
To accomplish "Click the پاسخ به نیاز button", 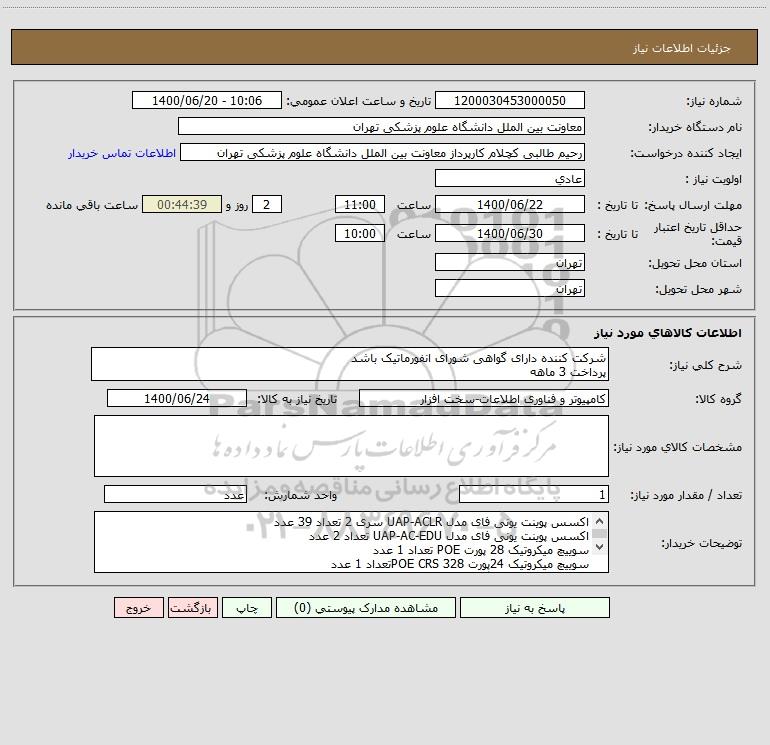I will (535, 608).
